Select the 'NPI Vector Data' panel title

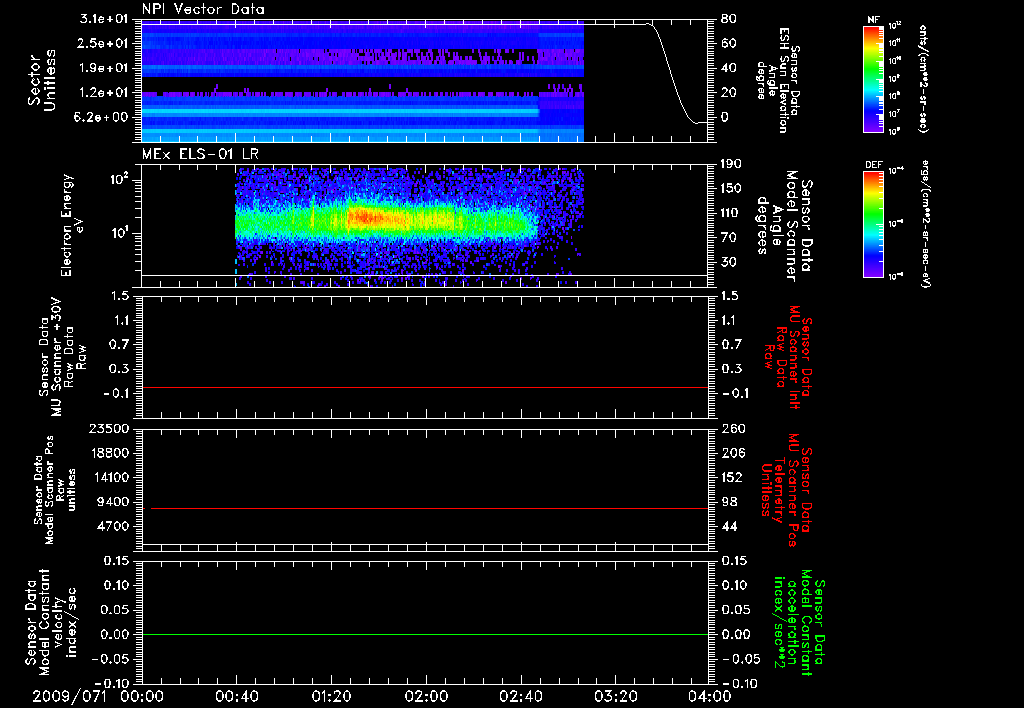click(x=203, y=9)
